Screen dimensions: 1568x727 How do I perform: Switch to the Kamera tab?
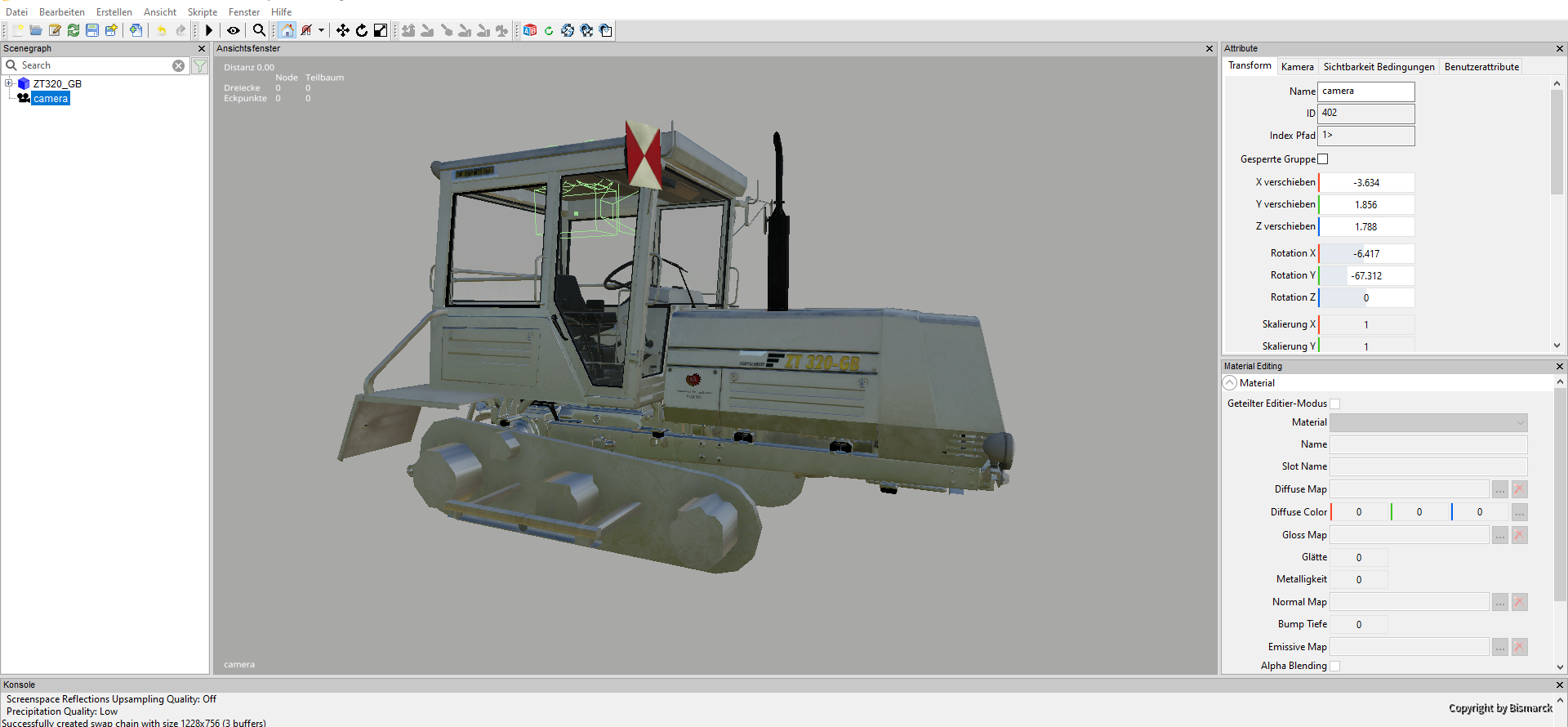tap(1297, 67)
